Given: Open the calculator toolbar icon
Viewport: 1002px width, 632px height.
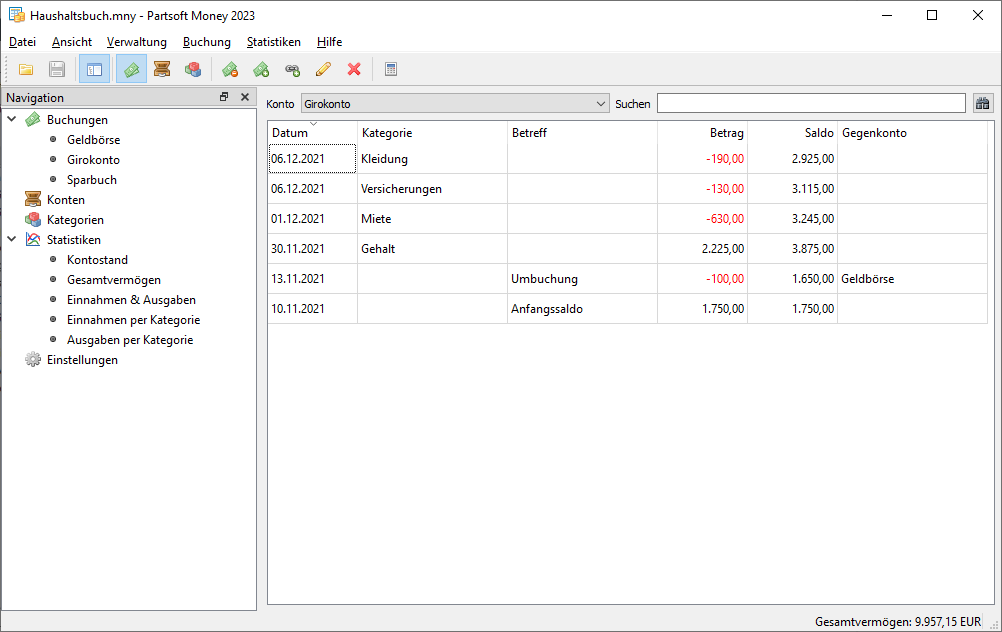Looking at the screenshot, I should coord(391,69).
